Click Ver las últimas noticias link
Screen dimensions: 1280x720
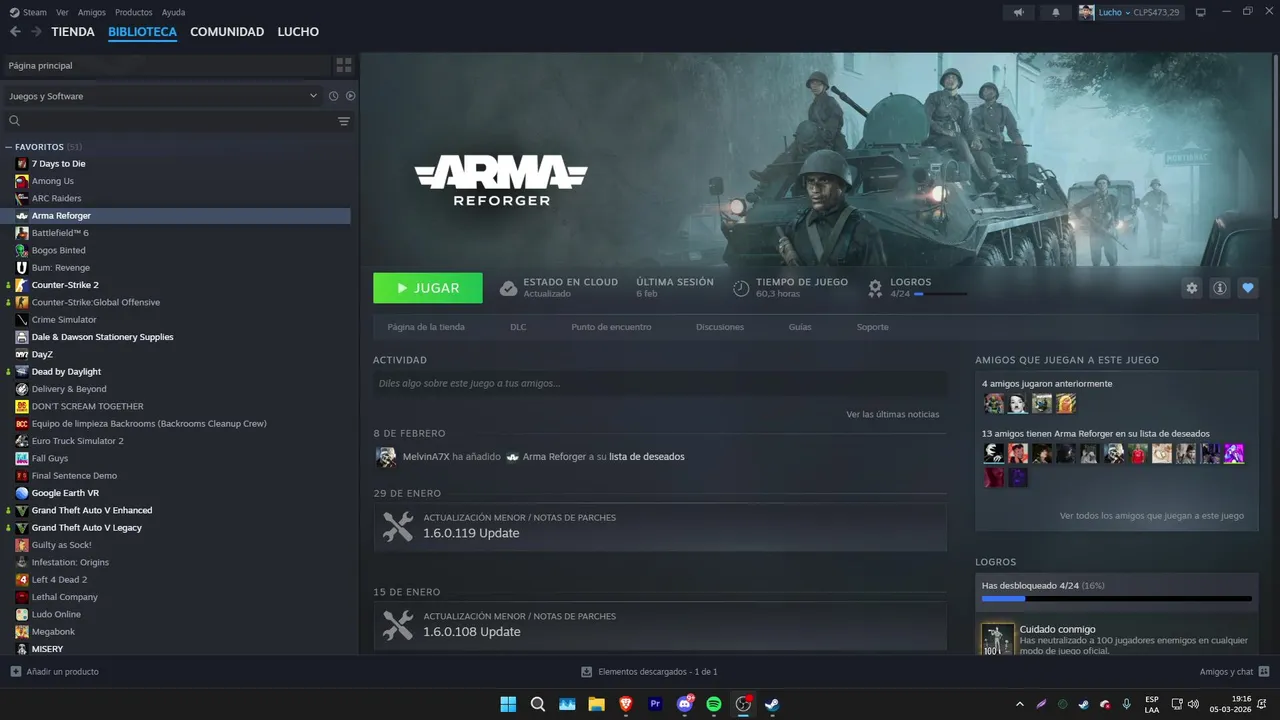point(892,414)
